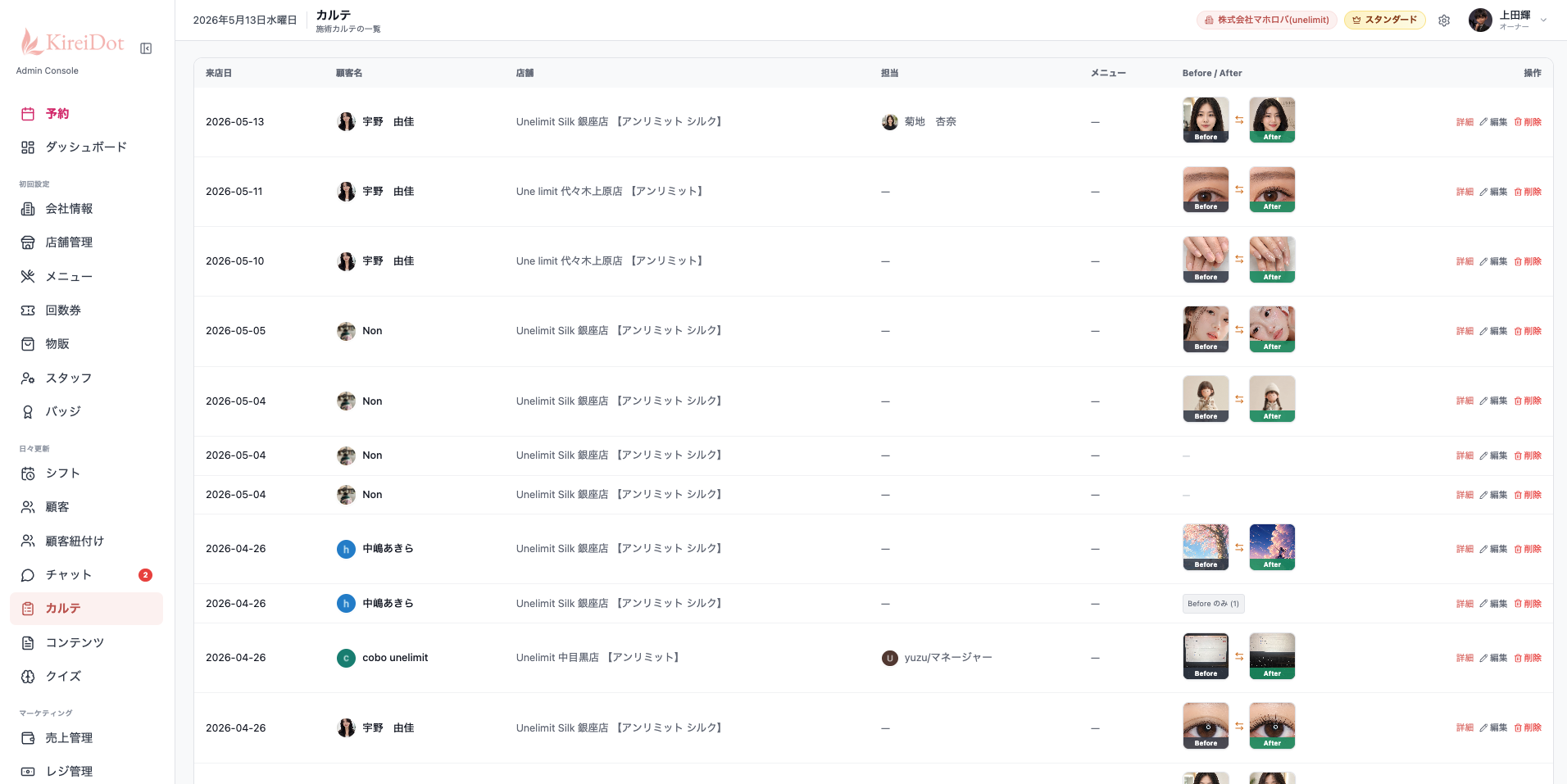Click the KireiDot logo
The width and height of the screenshot is (1567, 784).
point(72,42)
